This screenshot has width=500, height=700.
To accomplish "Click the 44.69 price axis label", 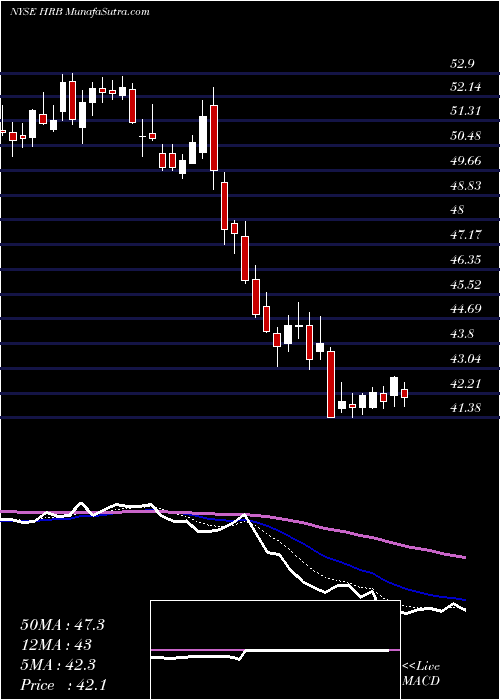I will click(467, 309).
